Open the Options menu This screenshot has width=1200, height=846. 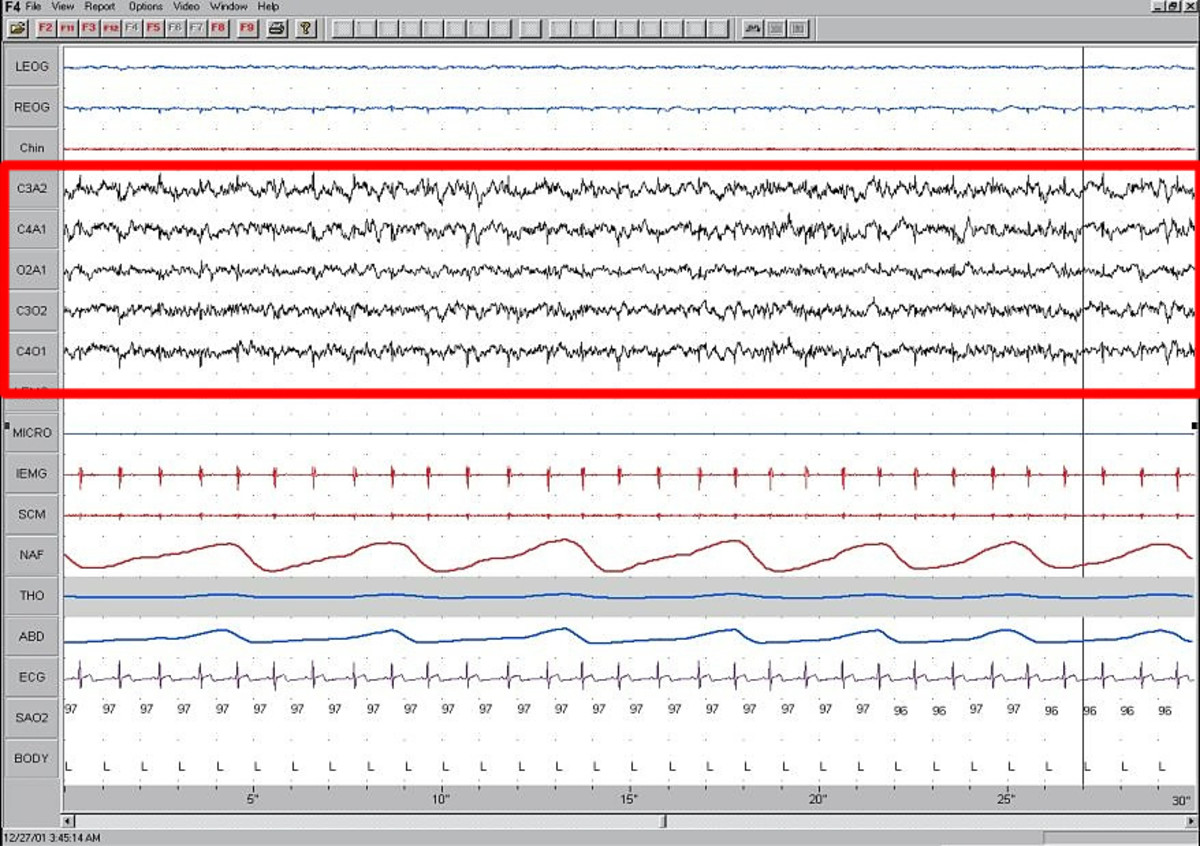[145, 6]
